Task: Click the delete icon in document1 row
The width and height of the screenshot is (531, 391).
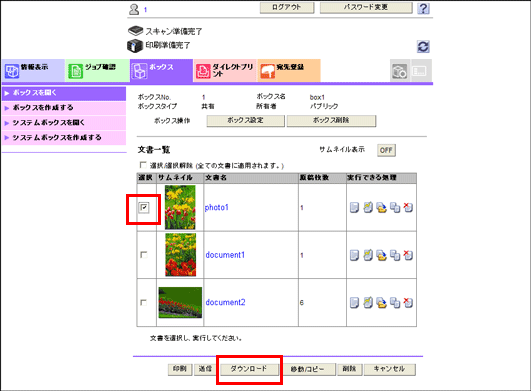Action: 408,255
